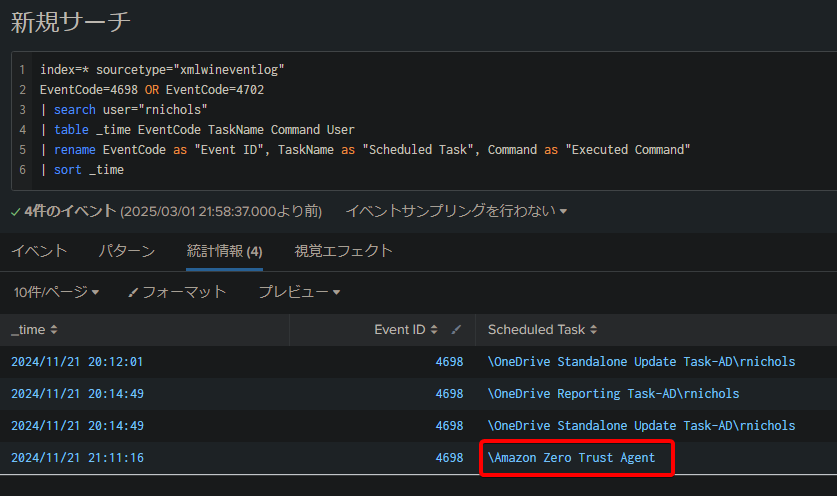Select timestamp 2024/11/21 21:11:16
The width and height of the screenshot is (837, 496).
tap(77, 458)
